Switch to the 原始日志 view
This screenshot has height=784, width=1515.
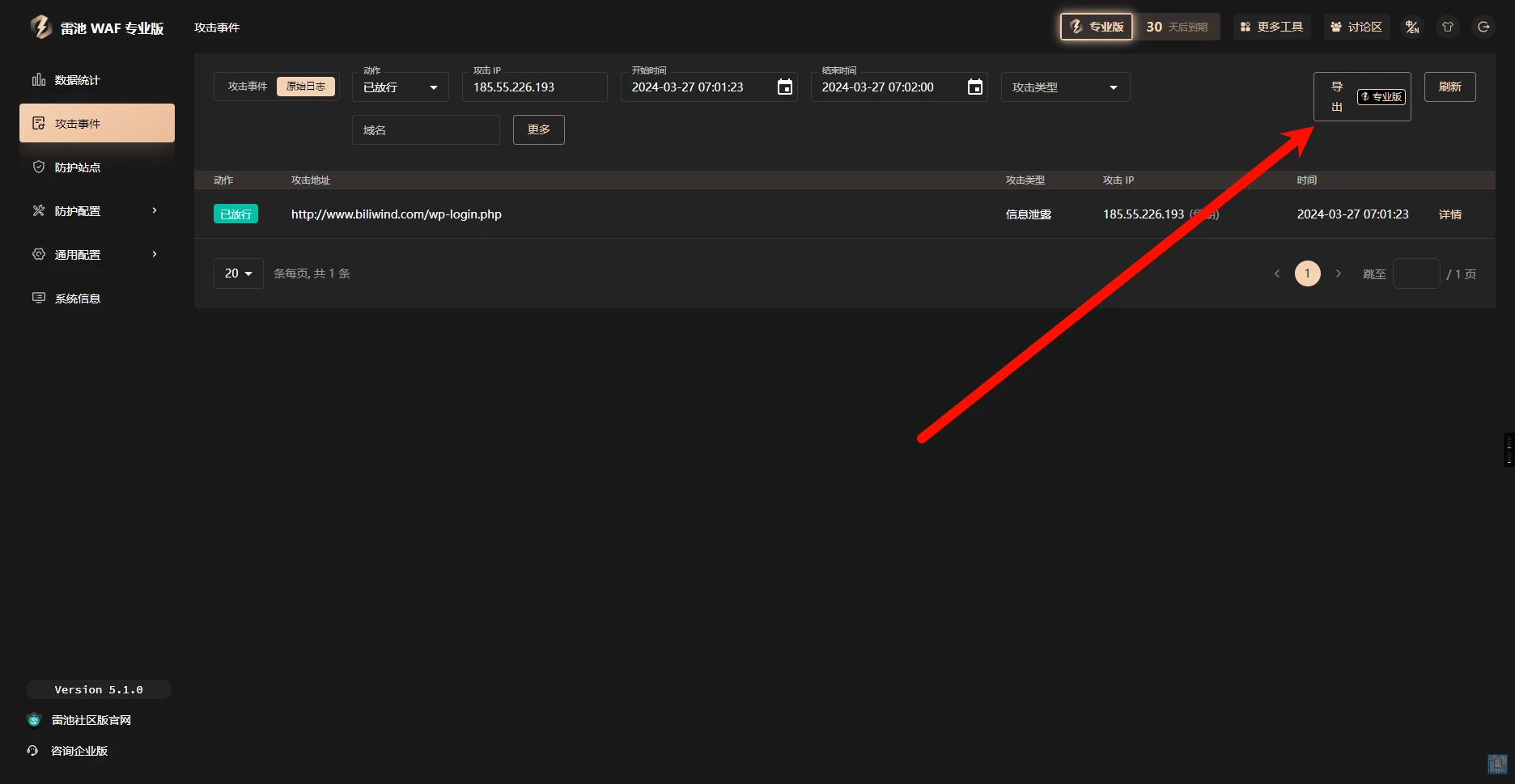point(306,87)
